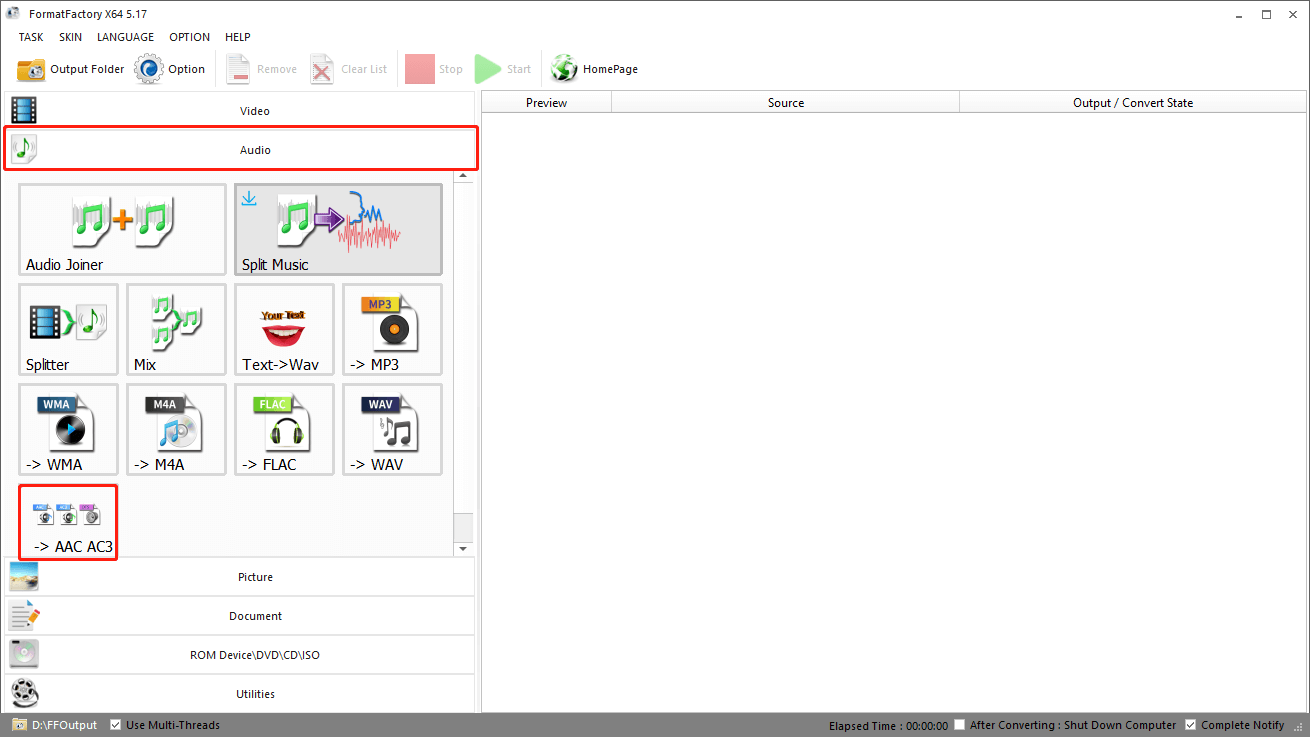
Task: Toggle Use Multi-Threads checkbox
Action: 116,725
